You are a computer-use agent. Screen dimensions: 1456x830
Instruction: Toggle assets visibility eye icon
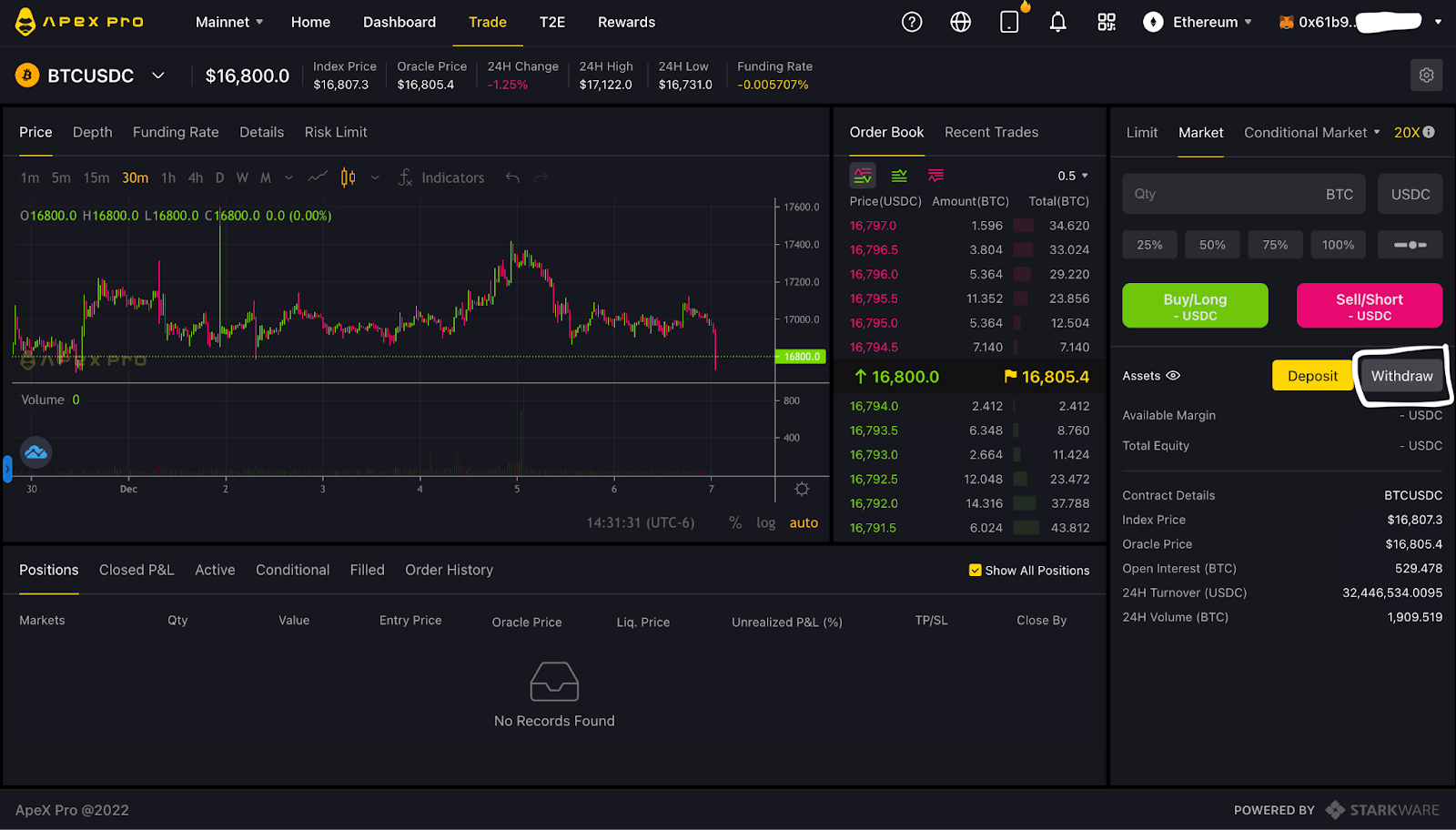tap(1173, 376)
